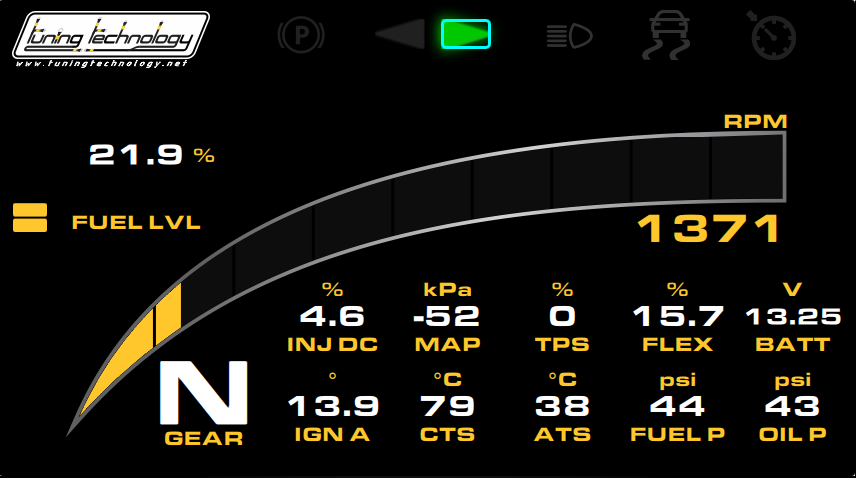
Task: Click the 13.25 battery voltage value
Action: [793, 316]
